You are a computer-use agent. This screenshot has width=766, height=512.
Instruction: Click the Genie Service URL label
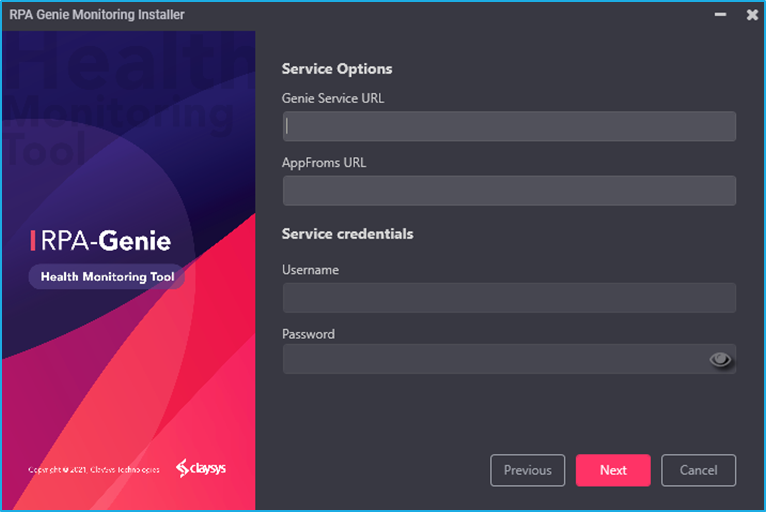[x=332, y=98]
